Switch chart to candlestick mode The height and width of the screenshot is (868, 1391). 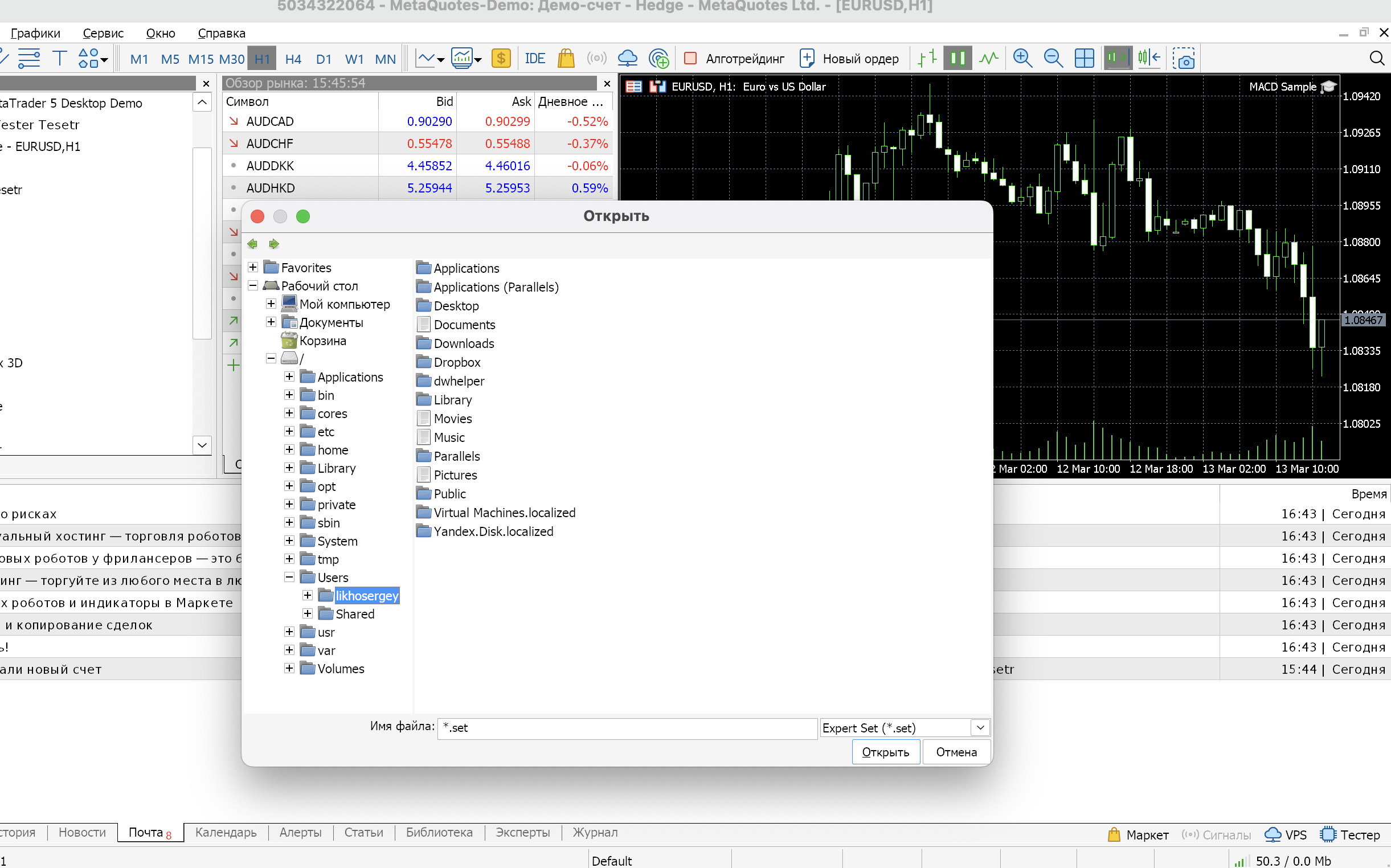[x=958, y=59]
